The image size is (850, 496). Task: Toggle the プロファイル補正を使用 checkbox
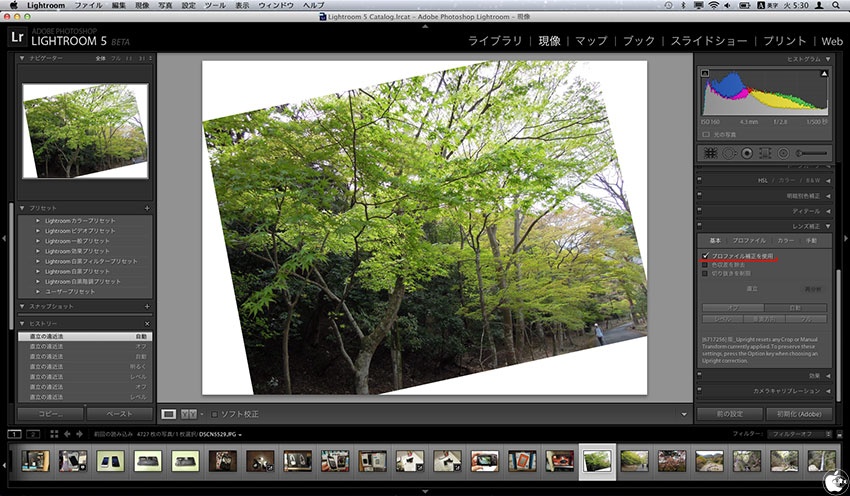[x=705, y=256]
